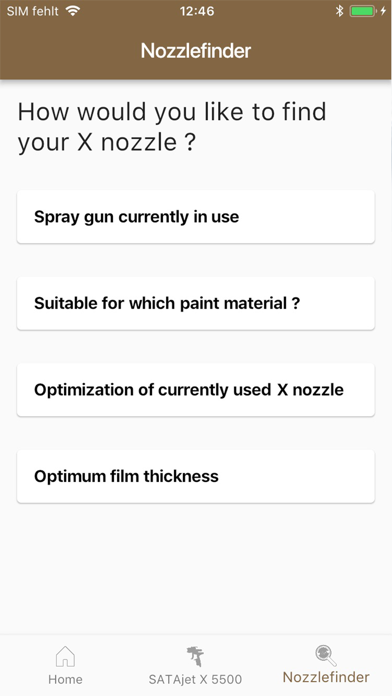Viewport: 392px width, 696px height.
Task: Choose Suitable for which paint material
Action: click(x=196, y=303)
